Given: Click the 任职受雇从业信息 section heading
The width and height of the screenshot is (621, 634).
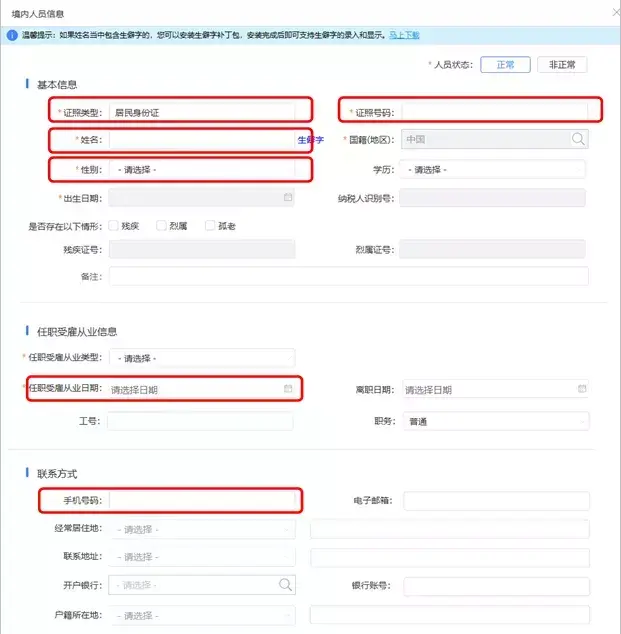Looking at the screenshot, I should pyautogui.click(x=77, y=332).
